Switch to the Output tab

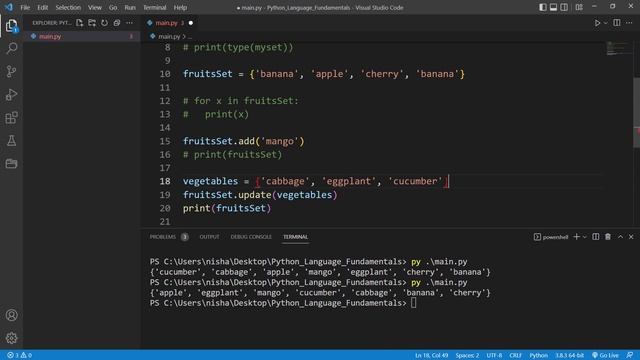pyautogui.click(x=209, y=237)
